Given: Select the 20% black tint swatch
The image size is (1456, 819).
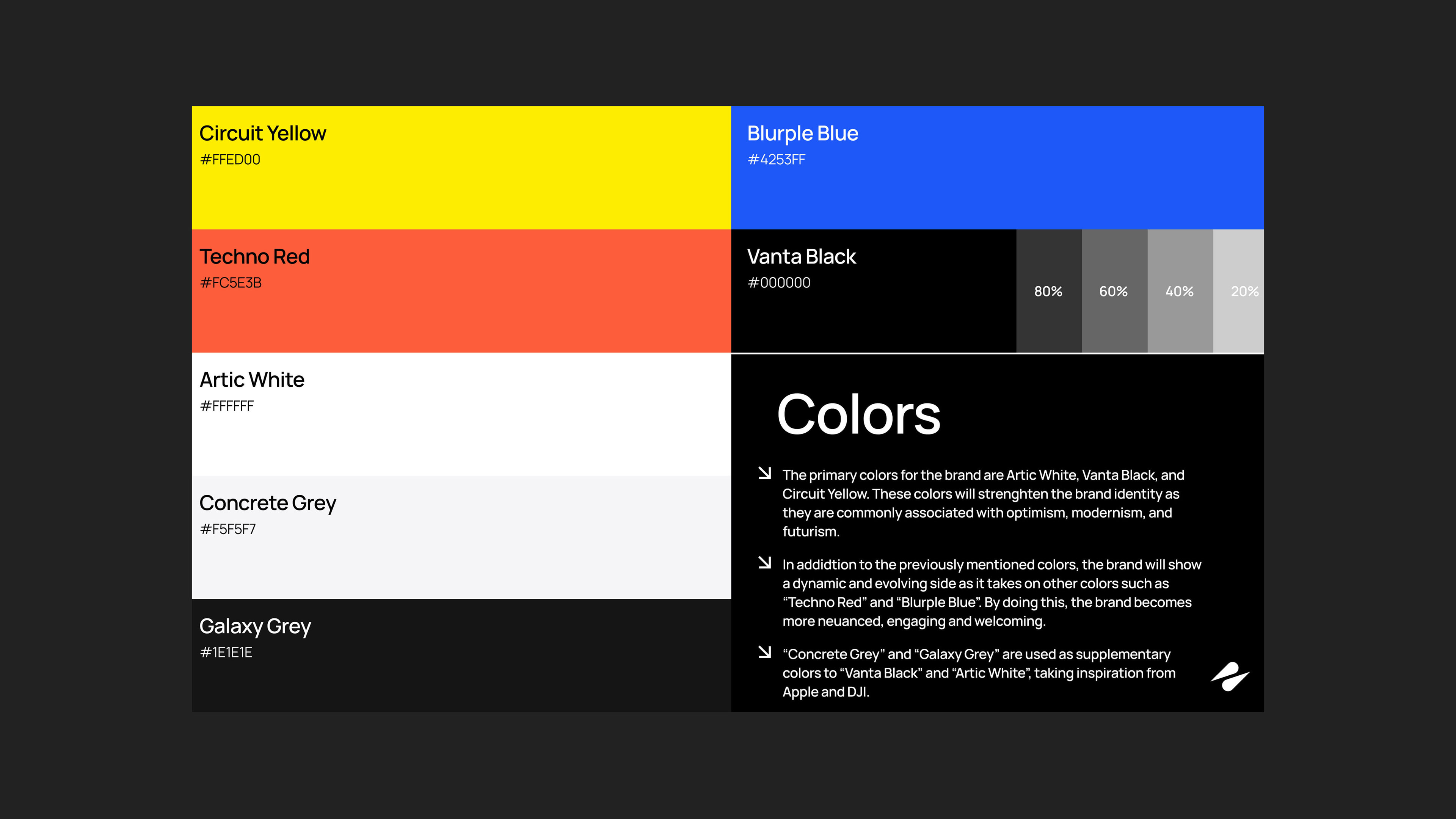Looking at the screenshot, I should [x=1238, y=291].
